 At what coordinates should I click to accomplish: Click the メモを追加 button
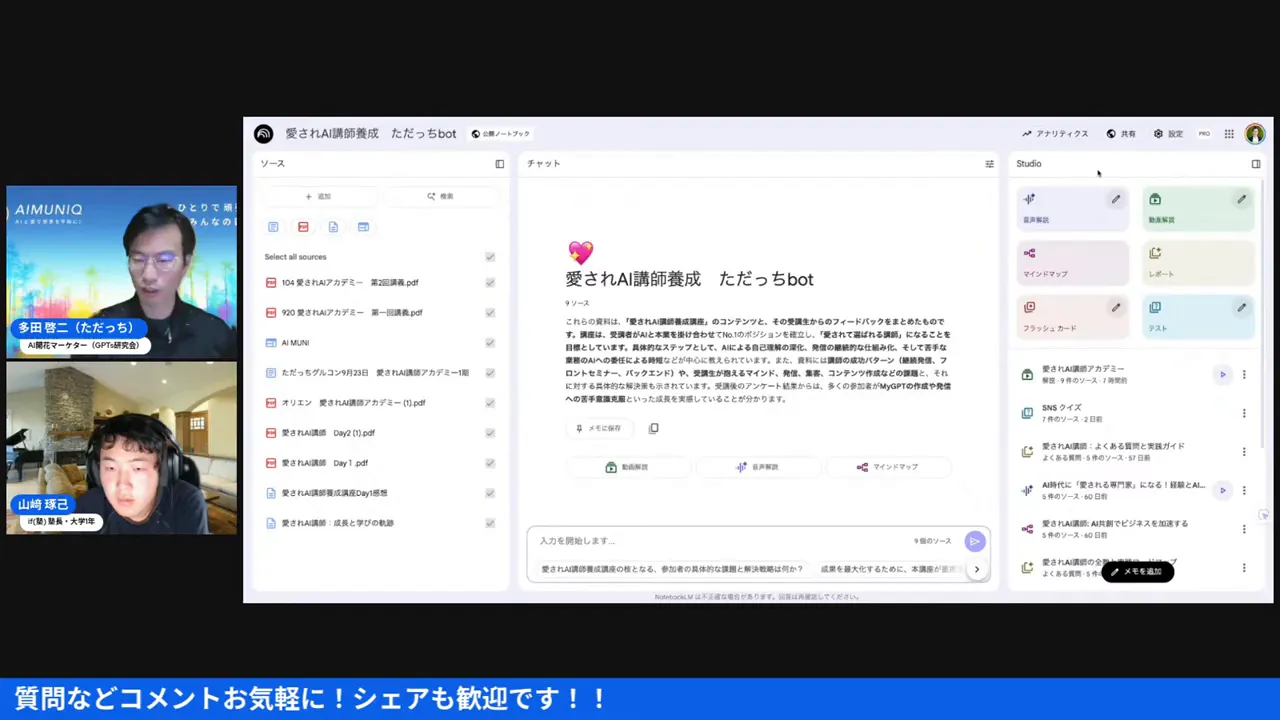point(1137,572)
